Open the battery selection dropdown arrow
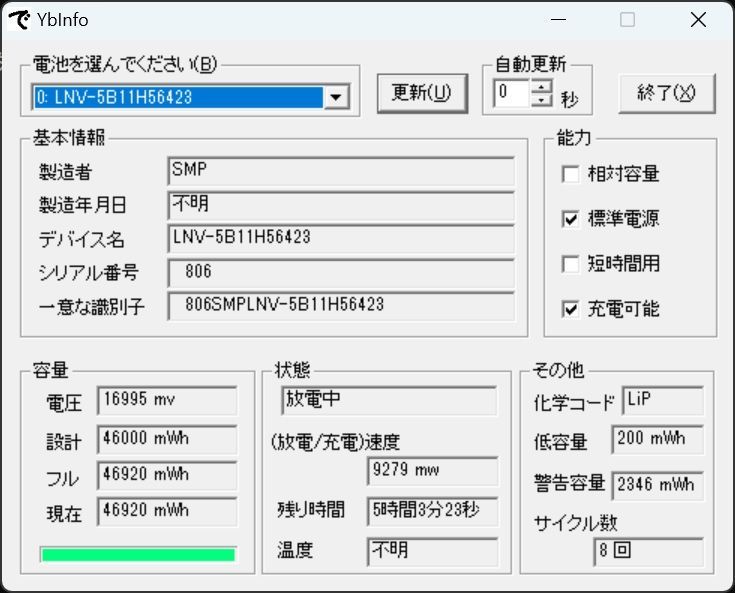Screen dimensions: 735x593 336,98
